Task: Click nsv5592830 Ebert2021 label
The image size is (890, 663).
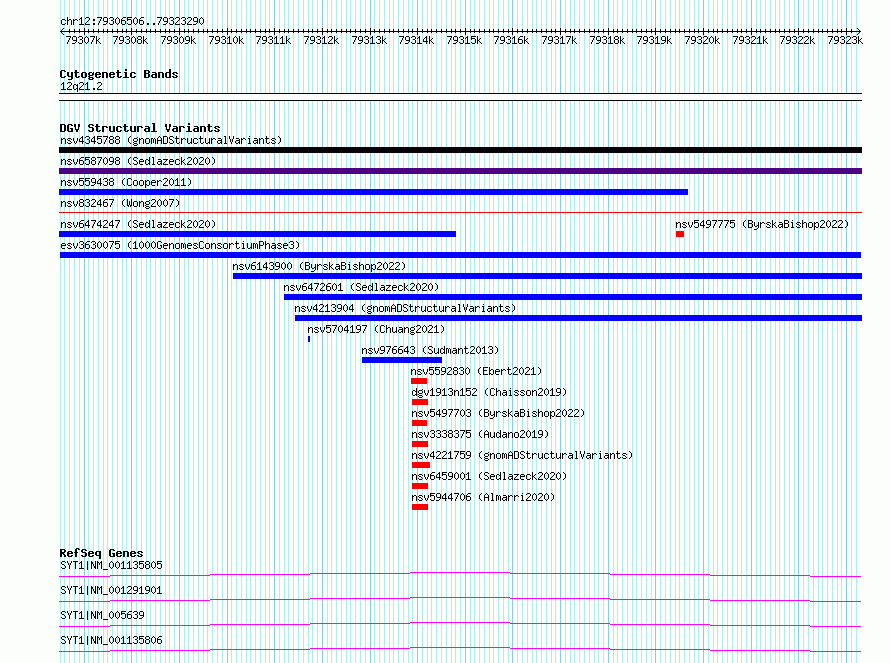Action: pos(476,371)
